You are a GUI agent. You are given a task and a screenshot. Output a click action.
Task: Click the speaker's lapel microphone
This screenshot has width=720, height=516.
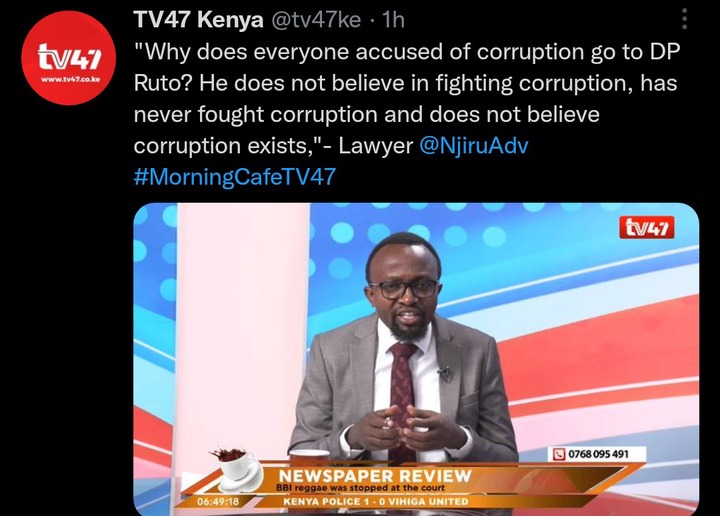[444, 374]
